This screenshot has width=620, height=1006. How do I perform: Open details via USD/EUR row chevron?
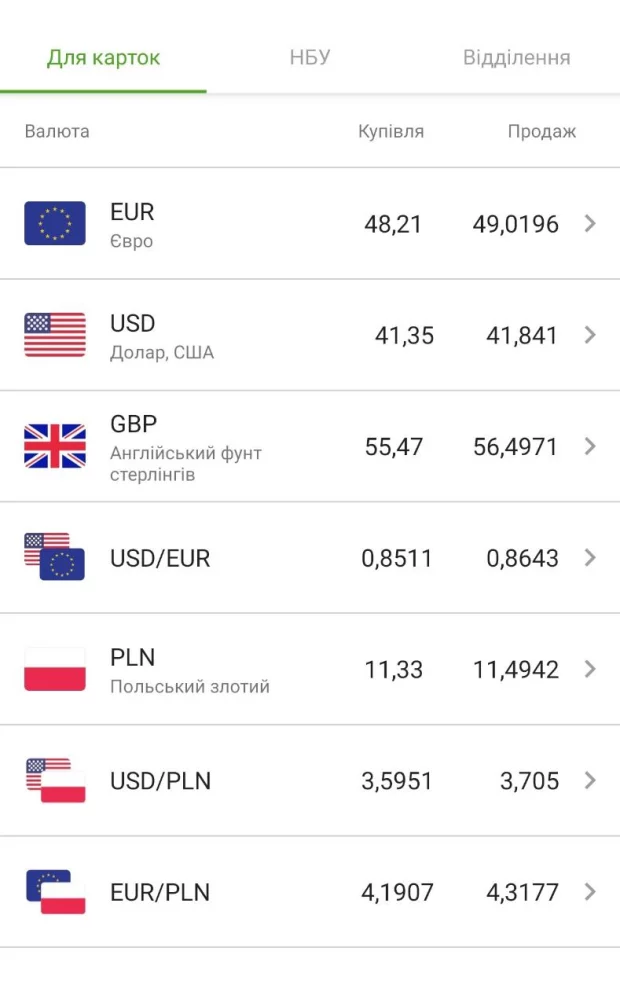(x=590, y=557)
